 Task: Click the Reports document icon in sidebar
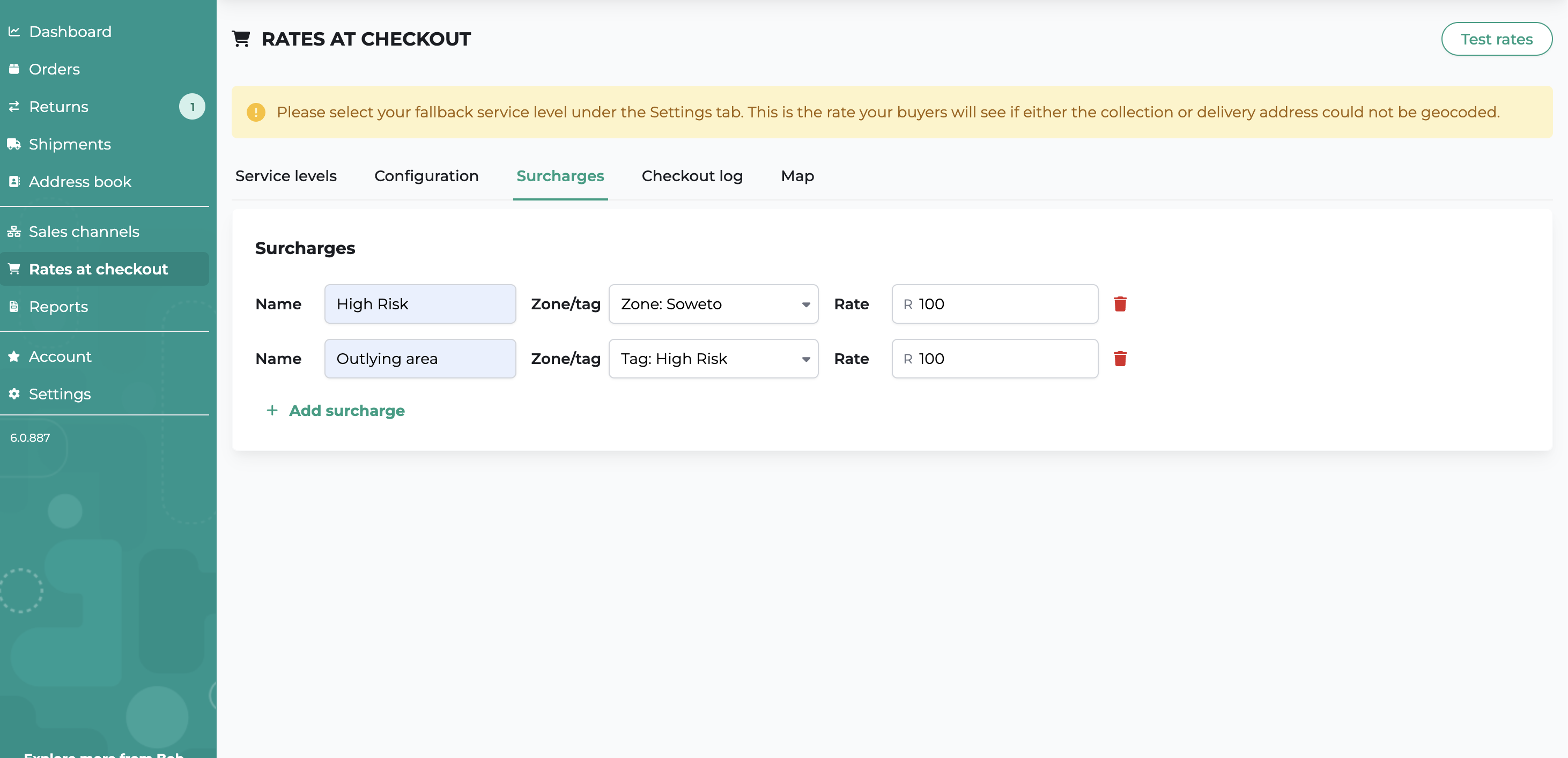14,307
